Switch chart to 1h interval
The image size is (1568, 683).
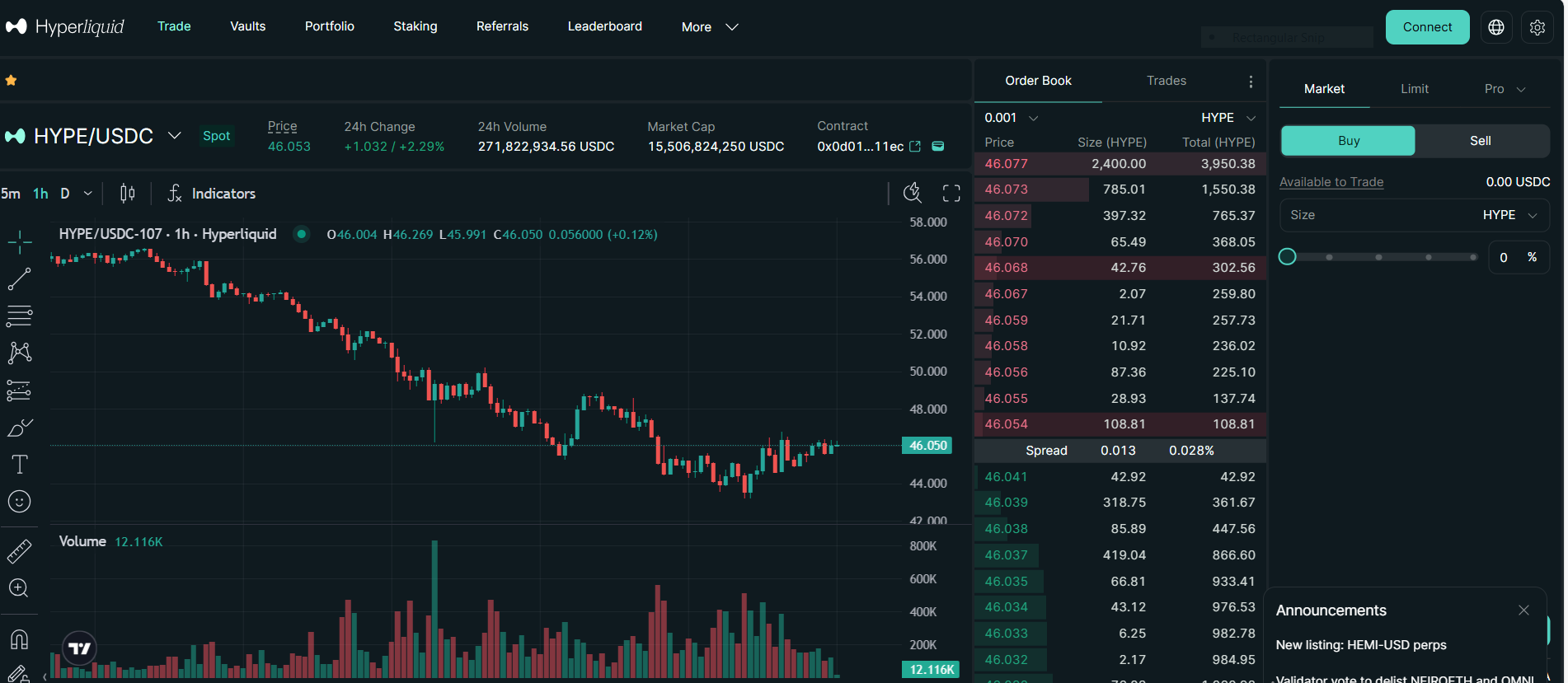40,194
